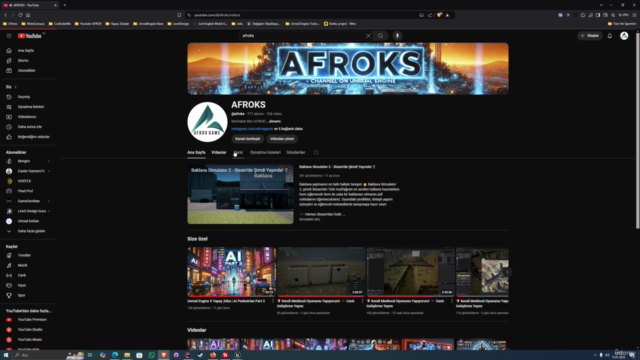Click the YouTube logo
Image resolution: width=640 pixels, height=360 pixels.
point(29,36)
